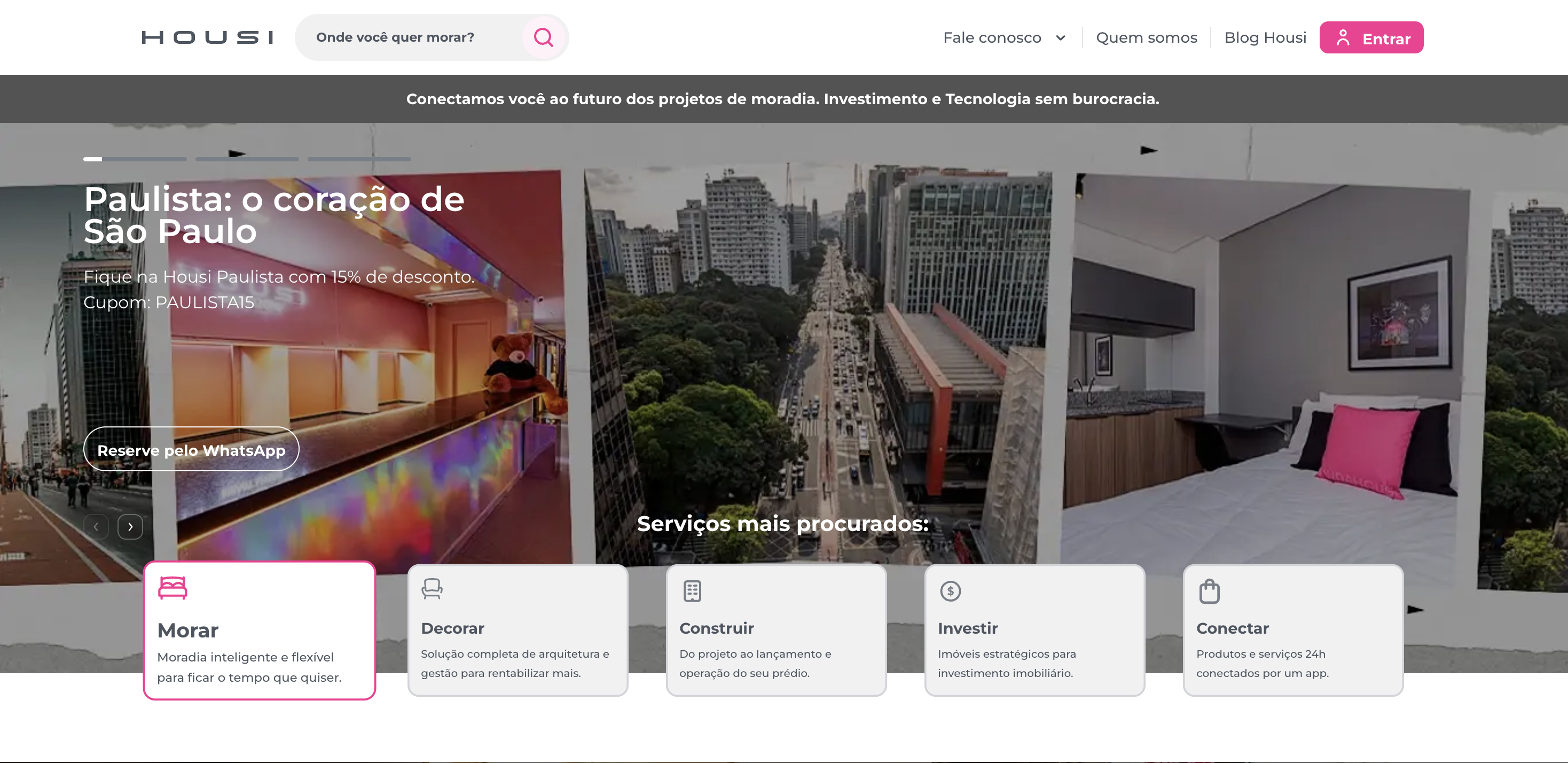Click the dollar coin icon on Investir card
Viewport: 1568px width, 763px height.
(x=950, y=590)
